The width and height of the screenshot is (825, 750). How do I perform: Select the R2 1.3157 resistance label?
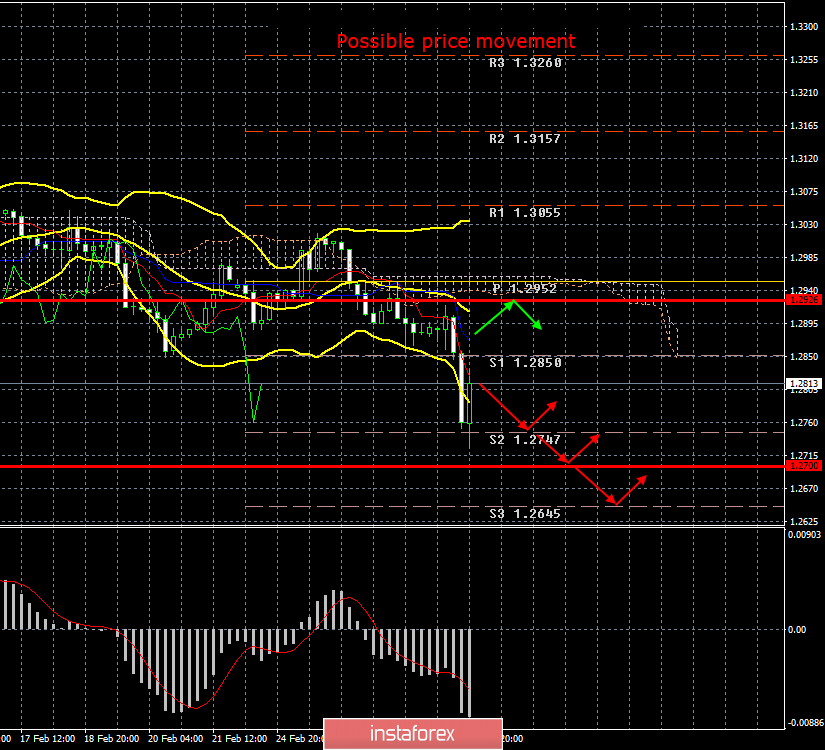(525, 138)
